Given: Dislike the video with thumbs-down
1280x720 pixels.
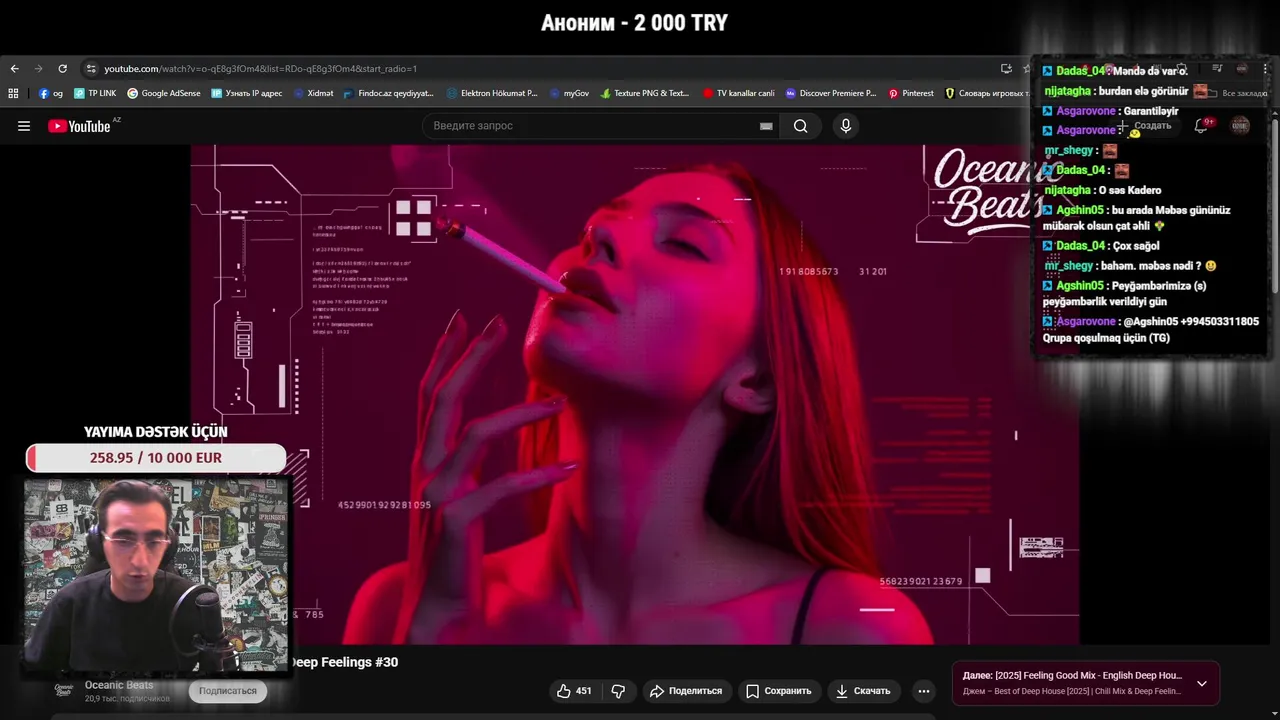Looking at the screenshot, I should pos(618,691).
